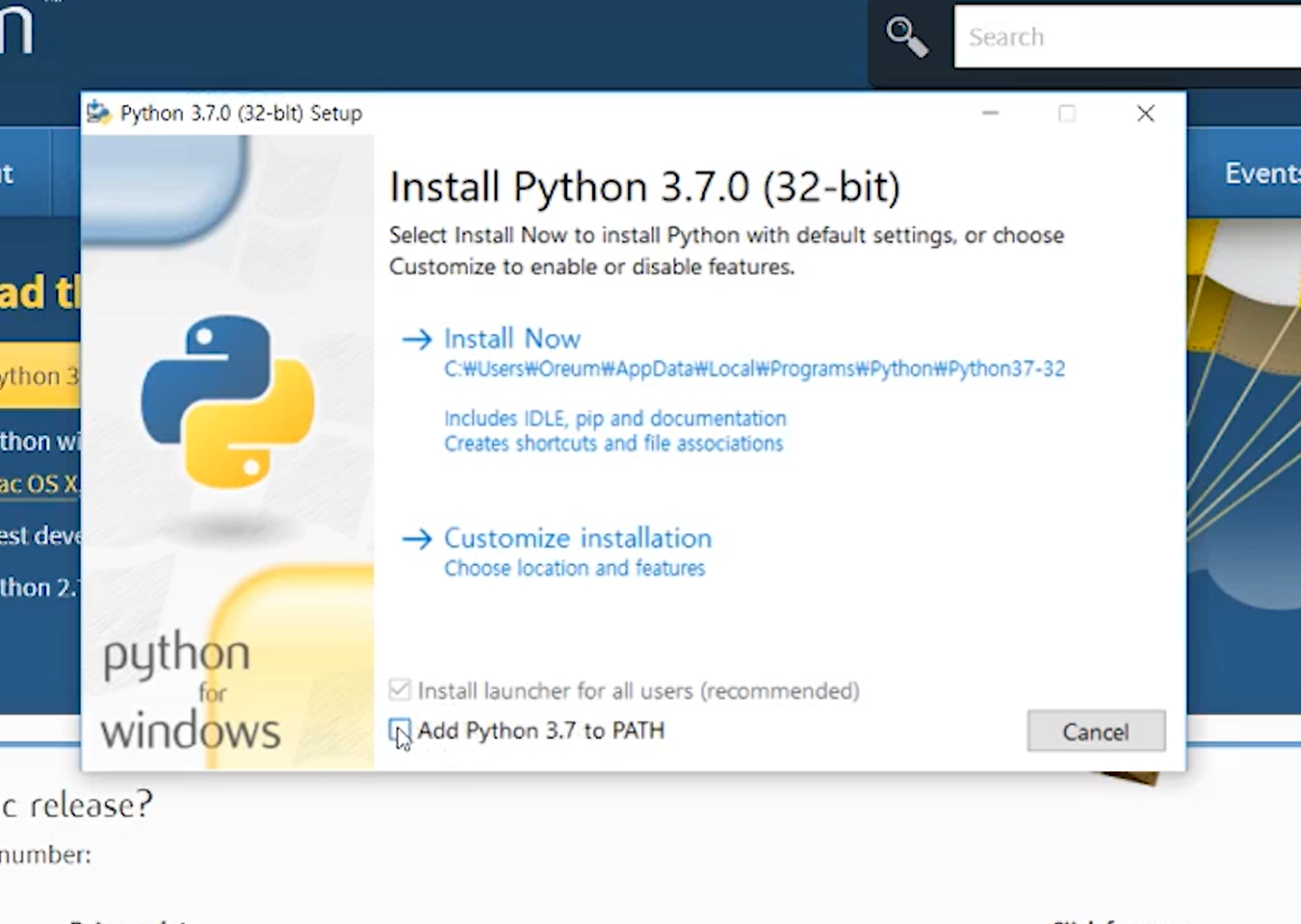1301x924 pixels.
Task: Enable Add Python 3.7 to PATH checkbox
Action: (x=400, y=731)
